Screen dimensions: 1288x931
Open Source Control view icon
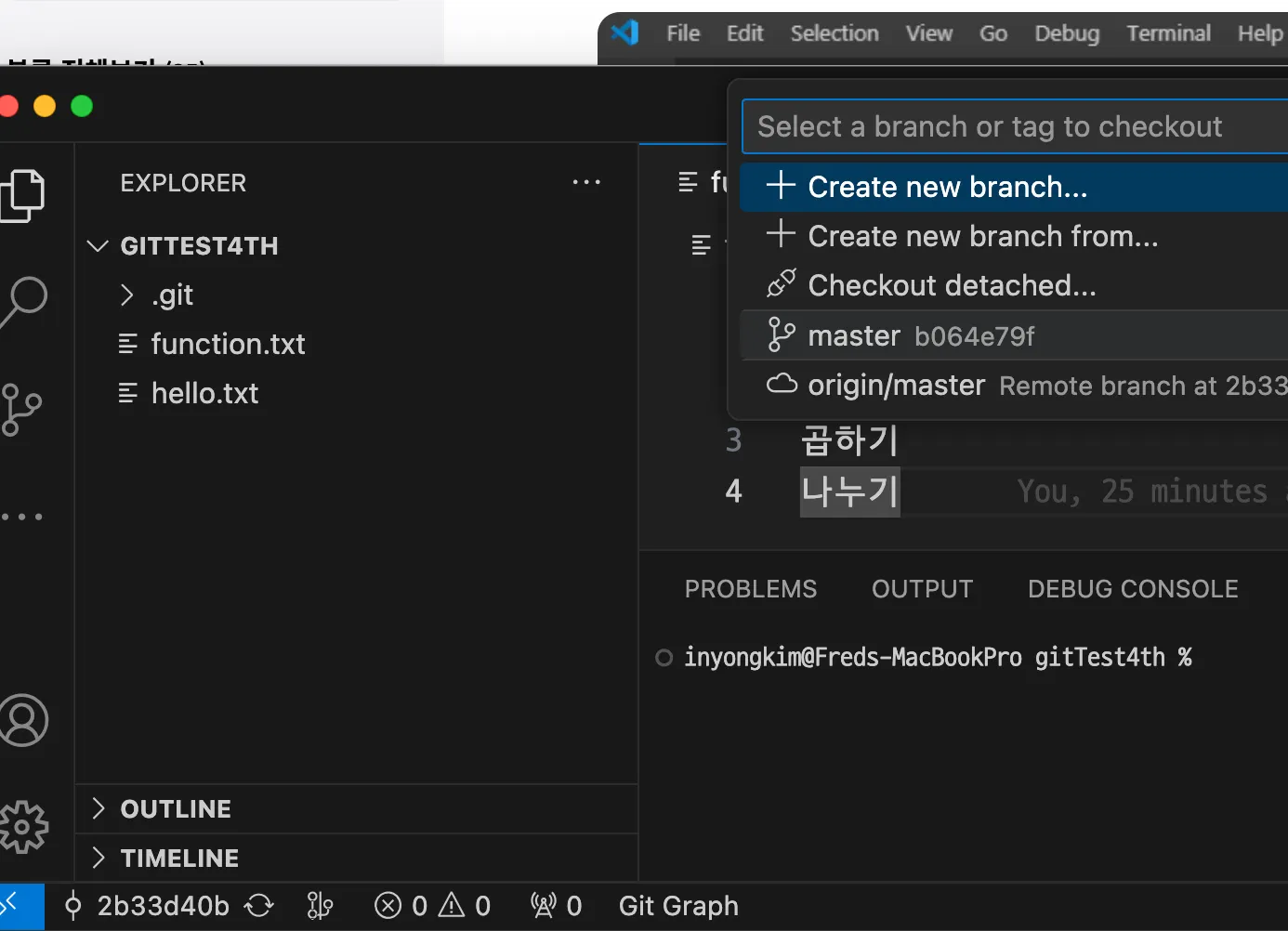tap(22, 409)
